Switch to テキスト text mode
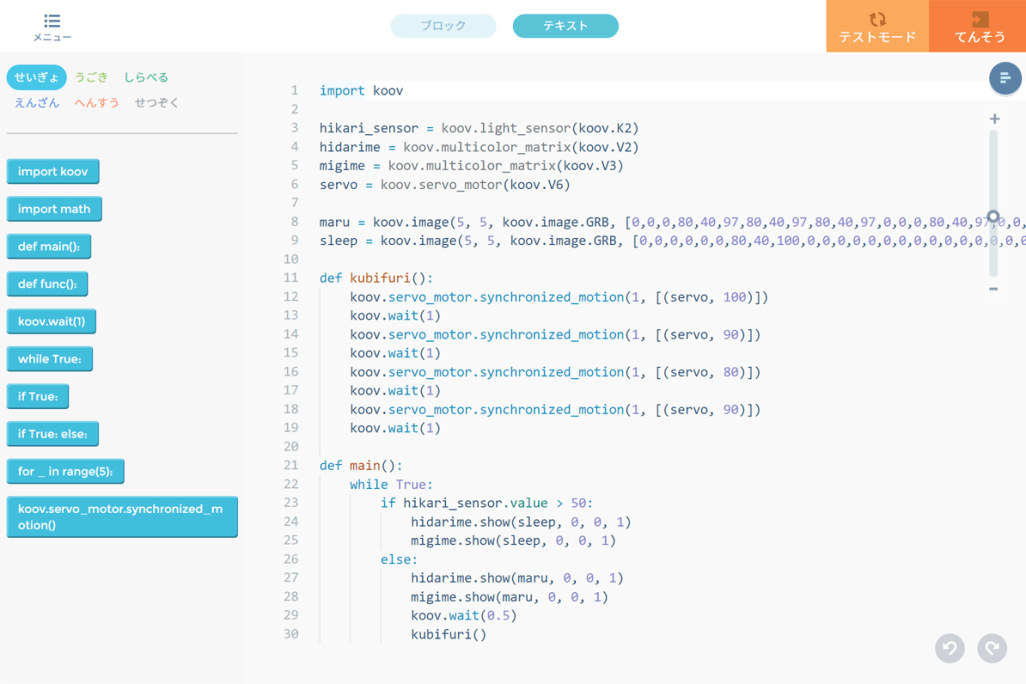This screenshot has height=684, width=1026. 565,26
